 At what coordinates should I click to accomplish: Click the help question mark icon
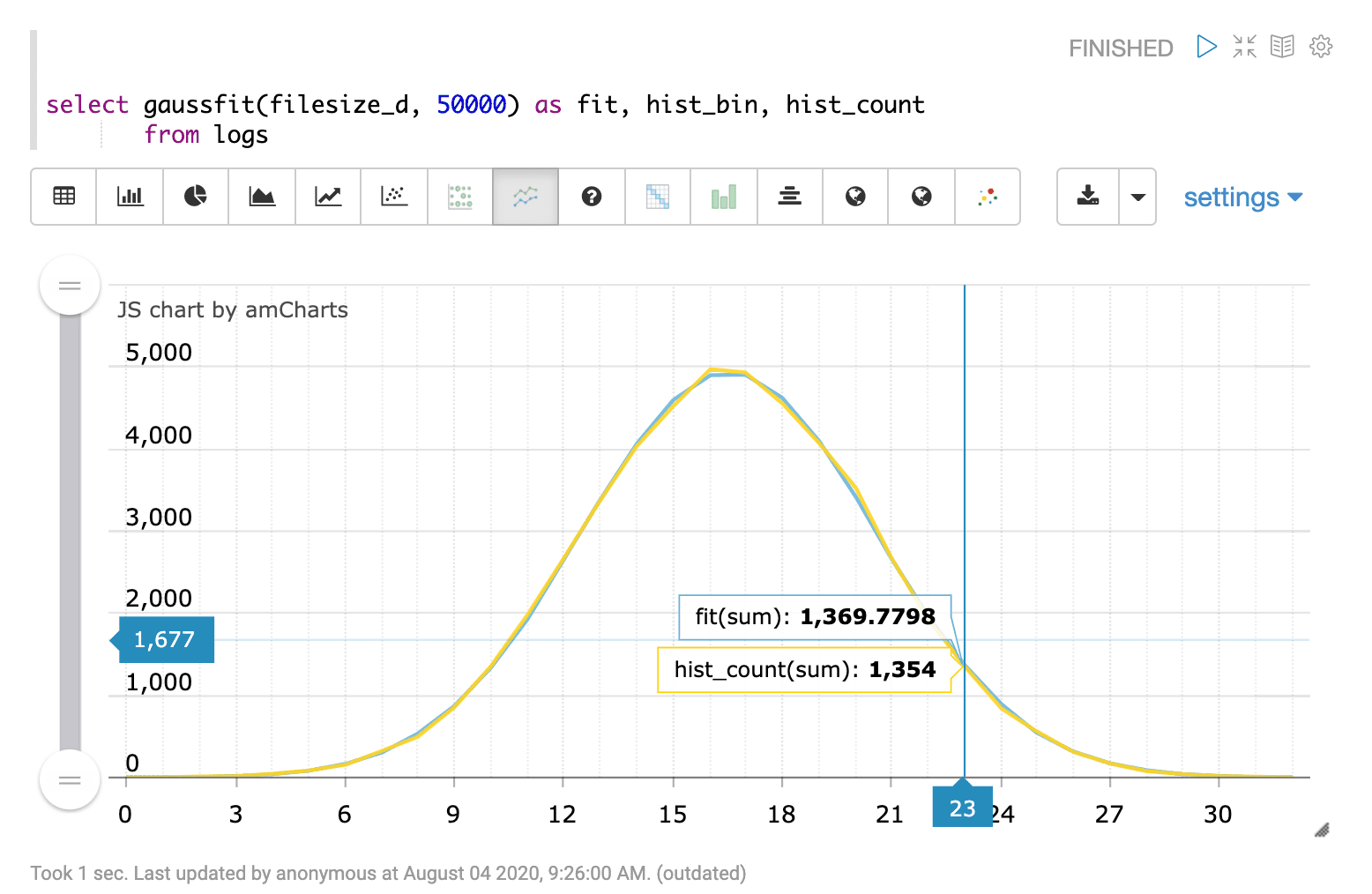tap(591, 197)
